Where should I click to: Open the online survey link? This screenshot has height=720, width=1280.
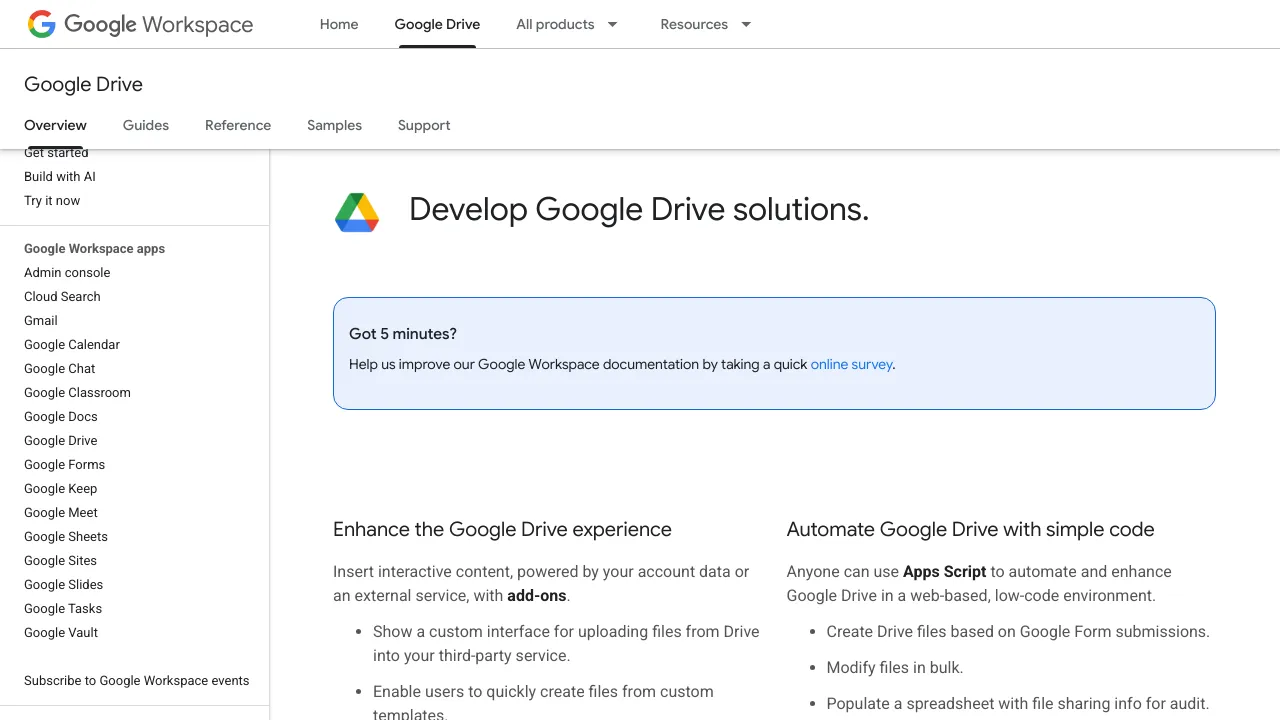pyautogui.click(x=851, y=364)
